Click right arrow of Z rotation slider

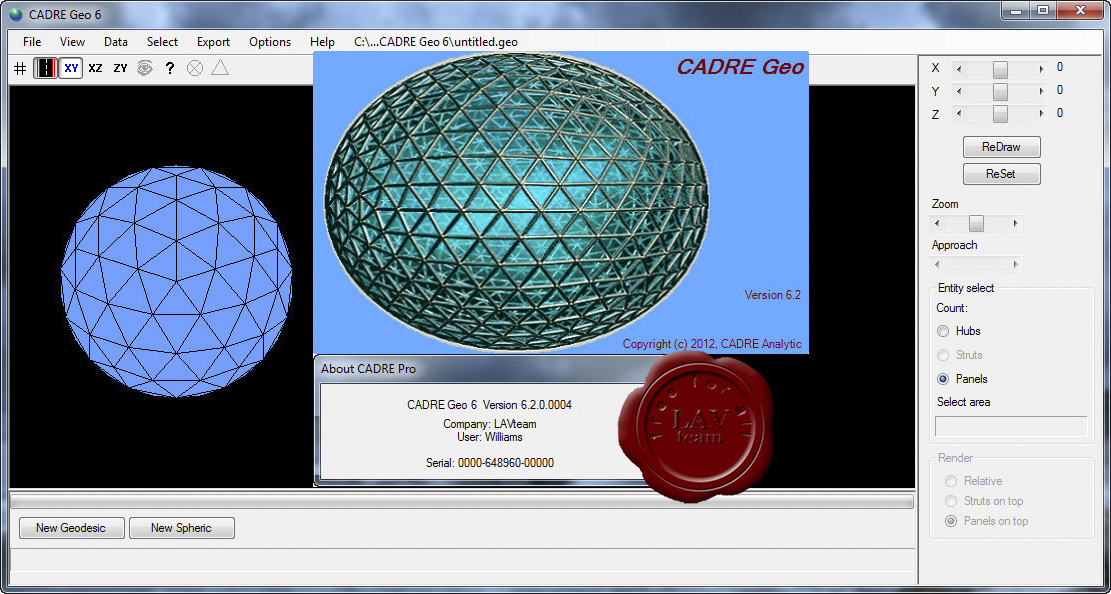point(1041,113)
